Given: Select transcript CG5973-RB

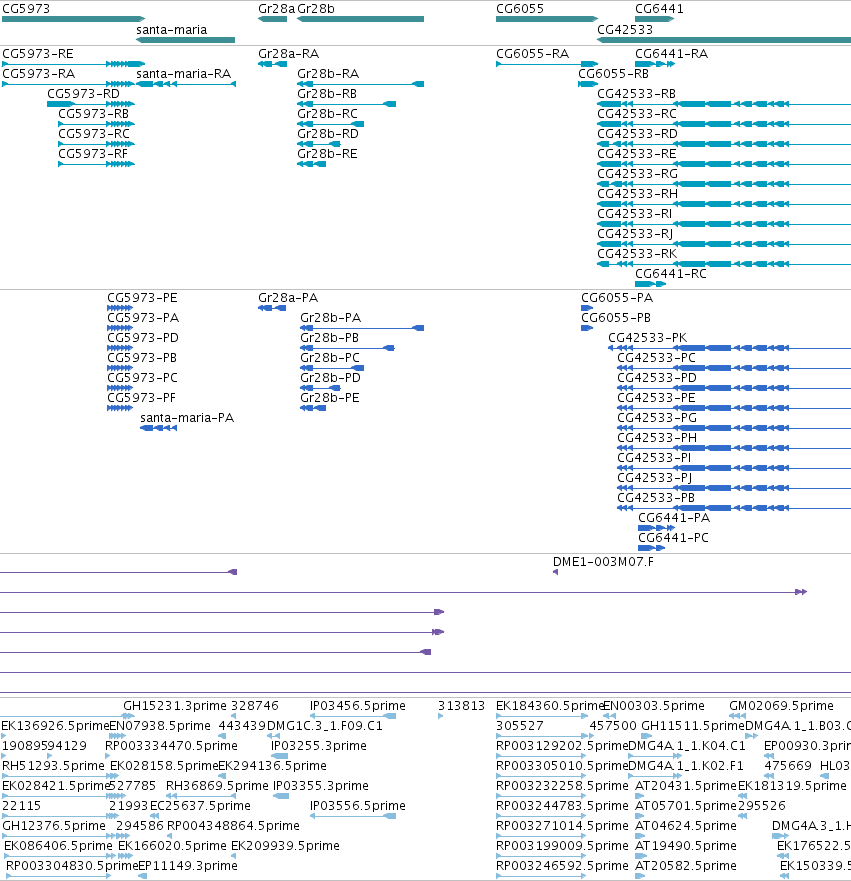Looking at the screenshot, I should coord(97,124).
